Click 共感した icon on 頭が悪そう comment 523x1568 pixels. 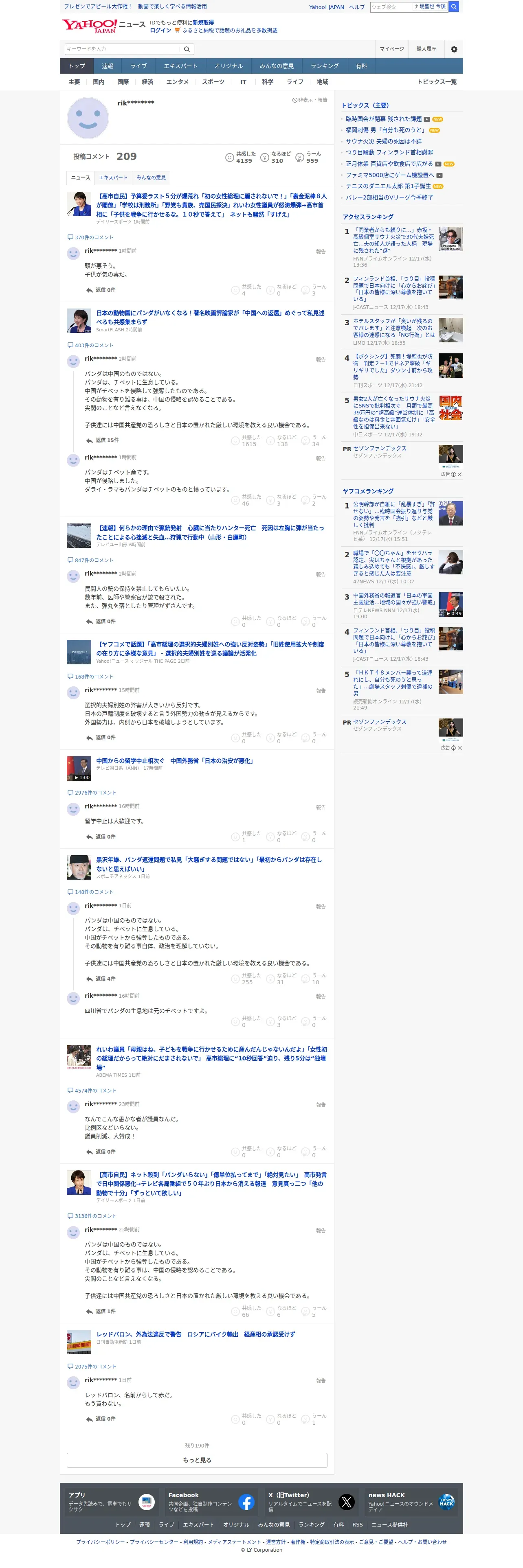click(x=235, y=290)
